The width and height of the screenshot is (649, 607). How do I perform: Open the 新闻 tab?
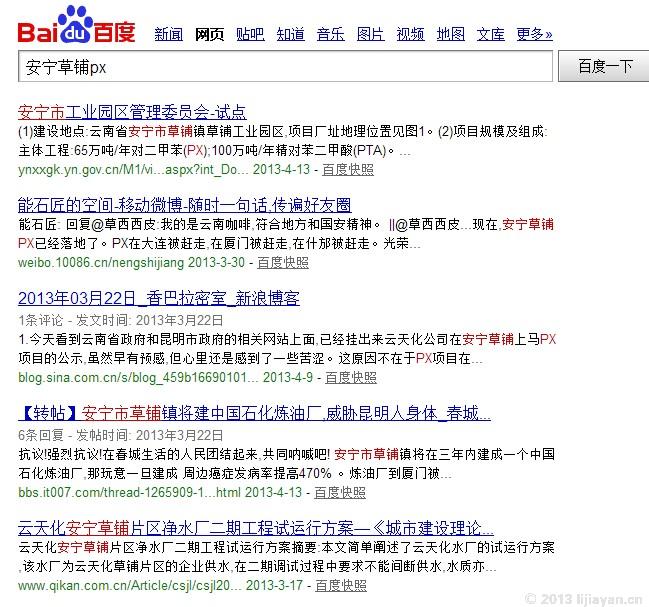click(x=168, y=34)
